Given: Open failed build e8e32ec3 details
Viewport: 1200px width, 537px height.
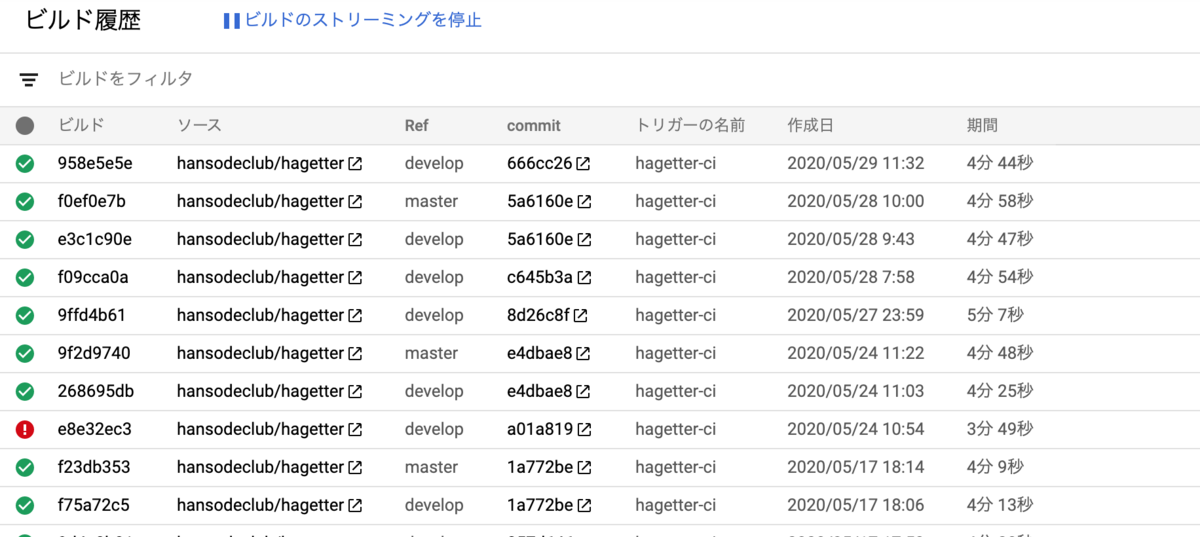Looking at the screenshot, I should [95, 429].
